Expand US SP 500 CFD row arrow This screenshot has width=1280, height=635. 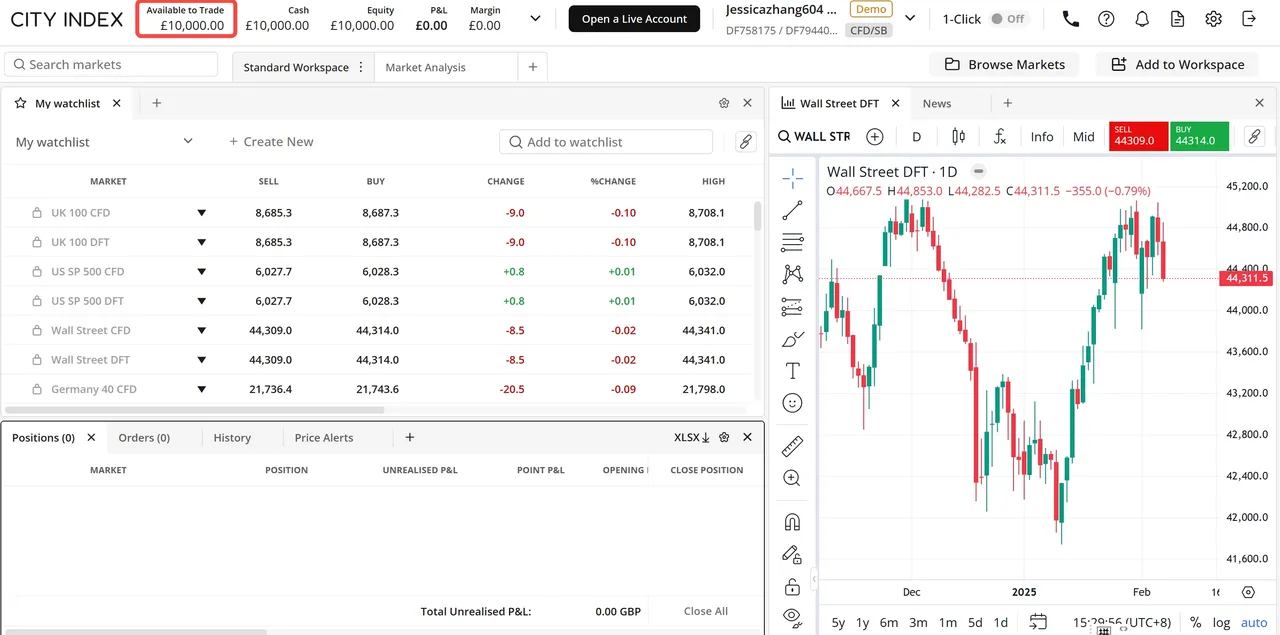pyautogui.click(x=201, y=272)
